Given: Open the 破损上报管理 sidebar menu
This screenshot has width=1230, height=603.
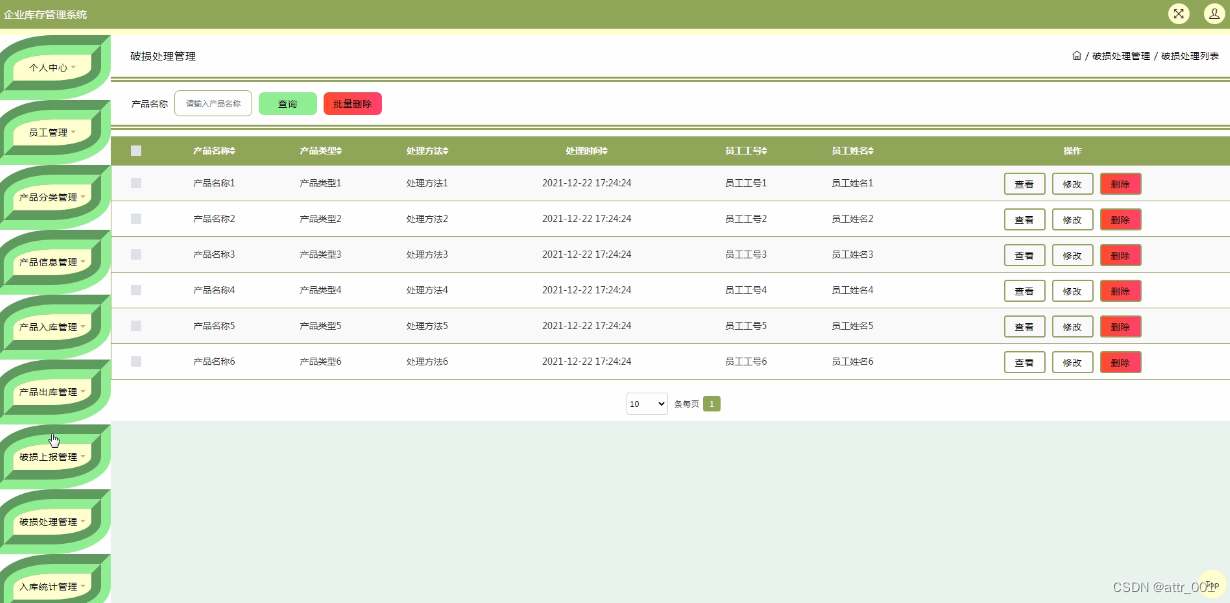Looking at the screenshot, I should pyautogui.click(x=54, y=457).
